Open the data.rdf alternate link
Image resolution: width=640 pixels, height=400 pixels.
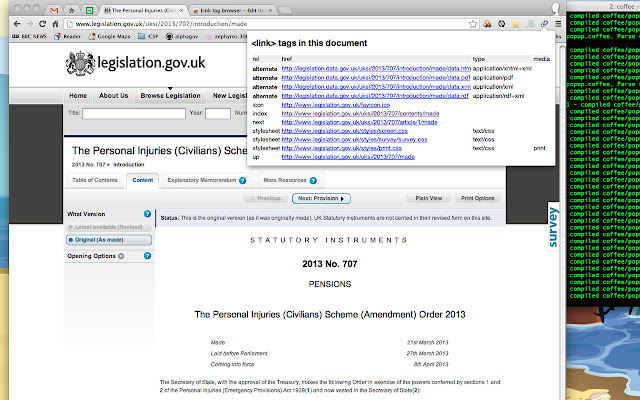click(x=375, y=96)
